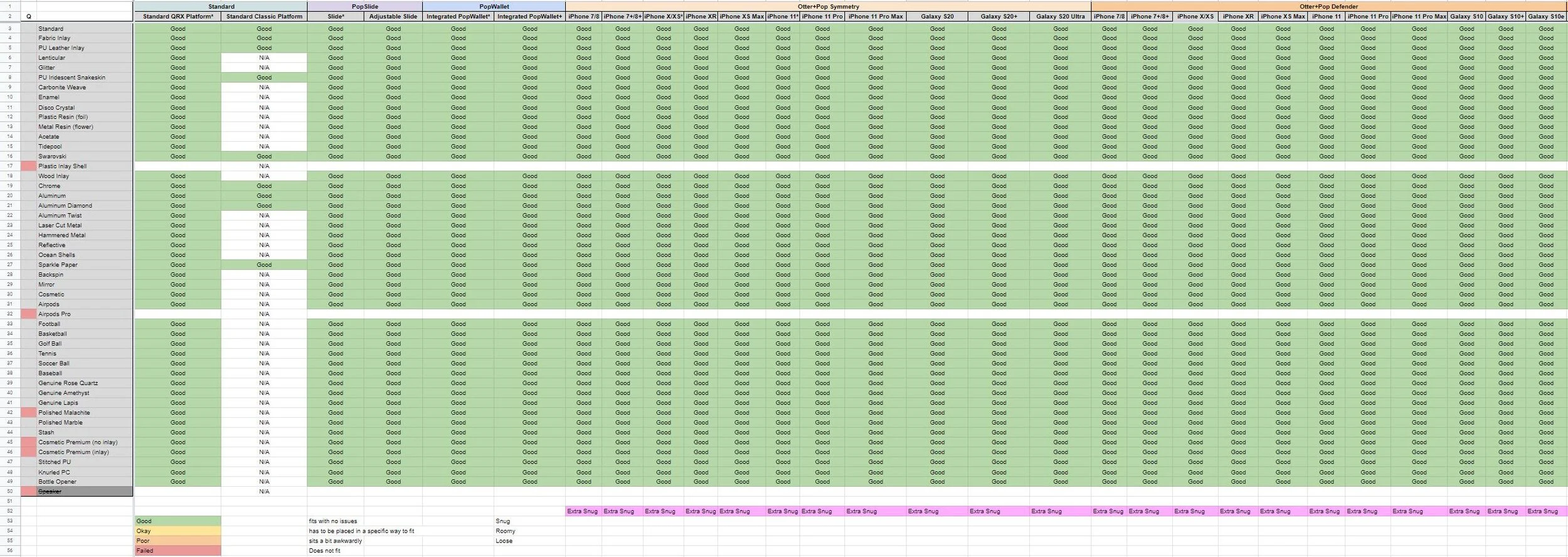Select the PopSlide group header cell
The width and height of the screenshot is (1568, 557).
[x=365, y=6]
